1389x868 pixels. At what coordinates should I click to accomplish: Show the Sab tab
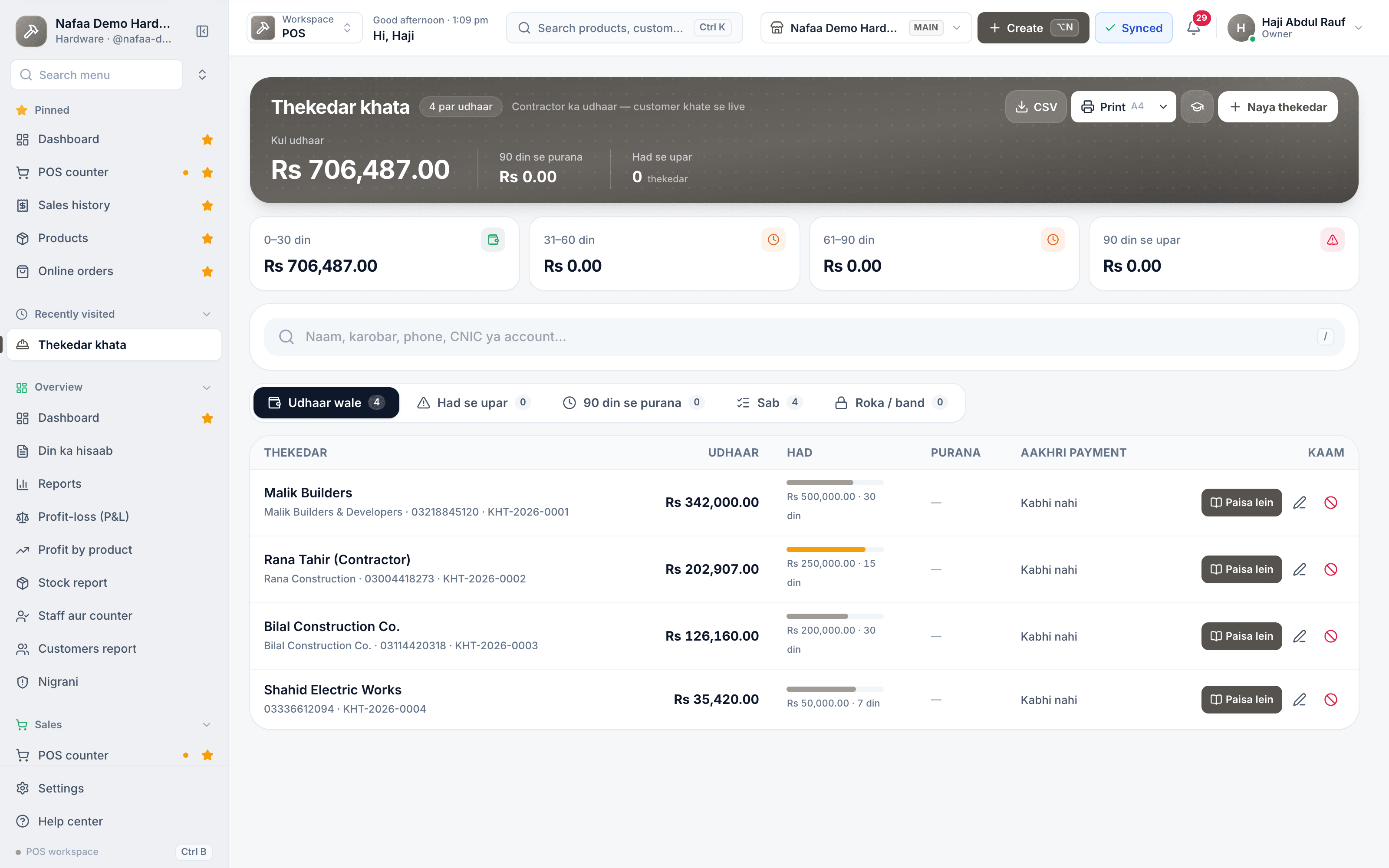(770, 402)
